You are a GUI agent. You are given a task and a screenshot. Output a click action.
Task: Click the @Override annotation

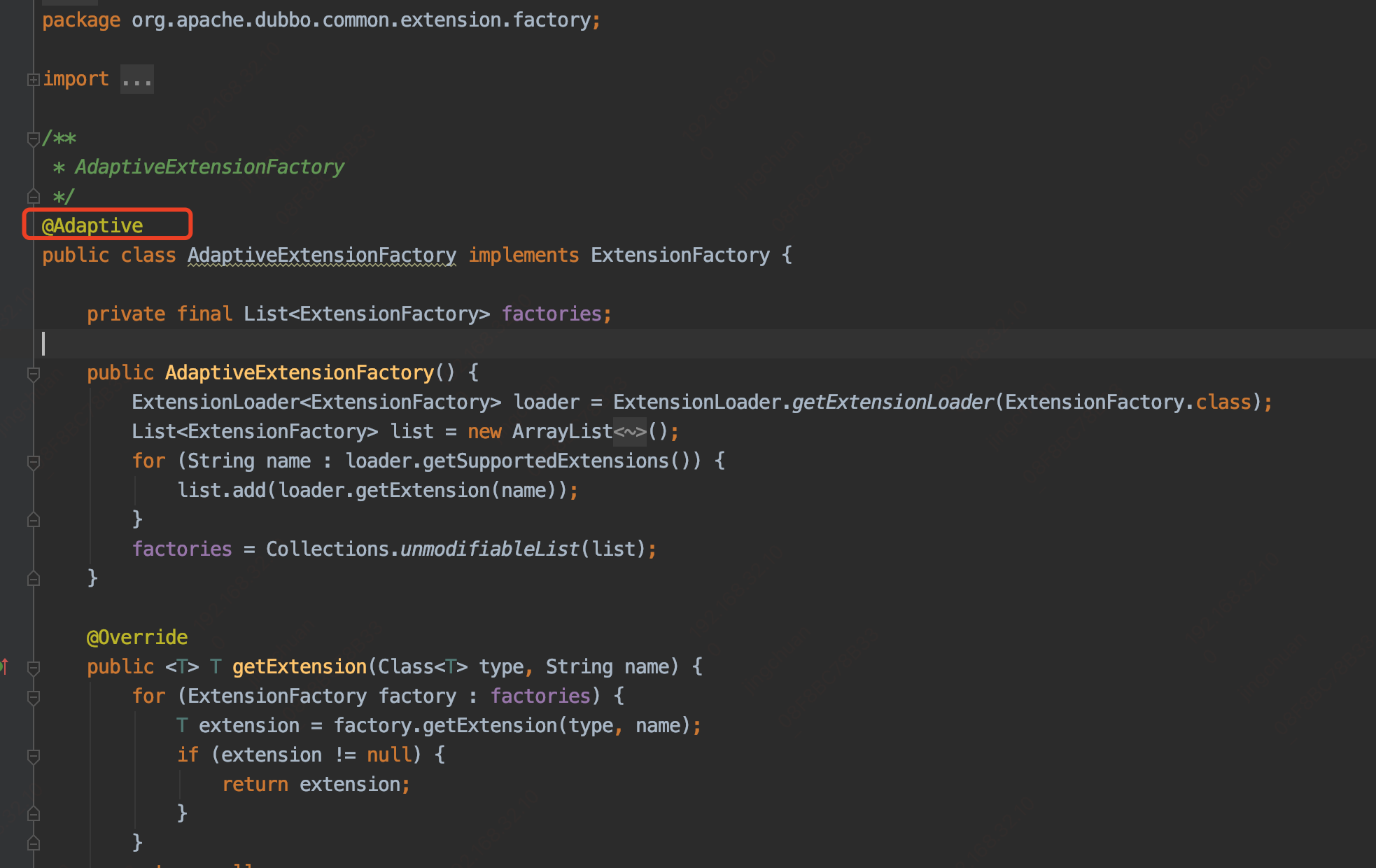[137, 637]
